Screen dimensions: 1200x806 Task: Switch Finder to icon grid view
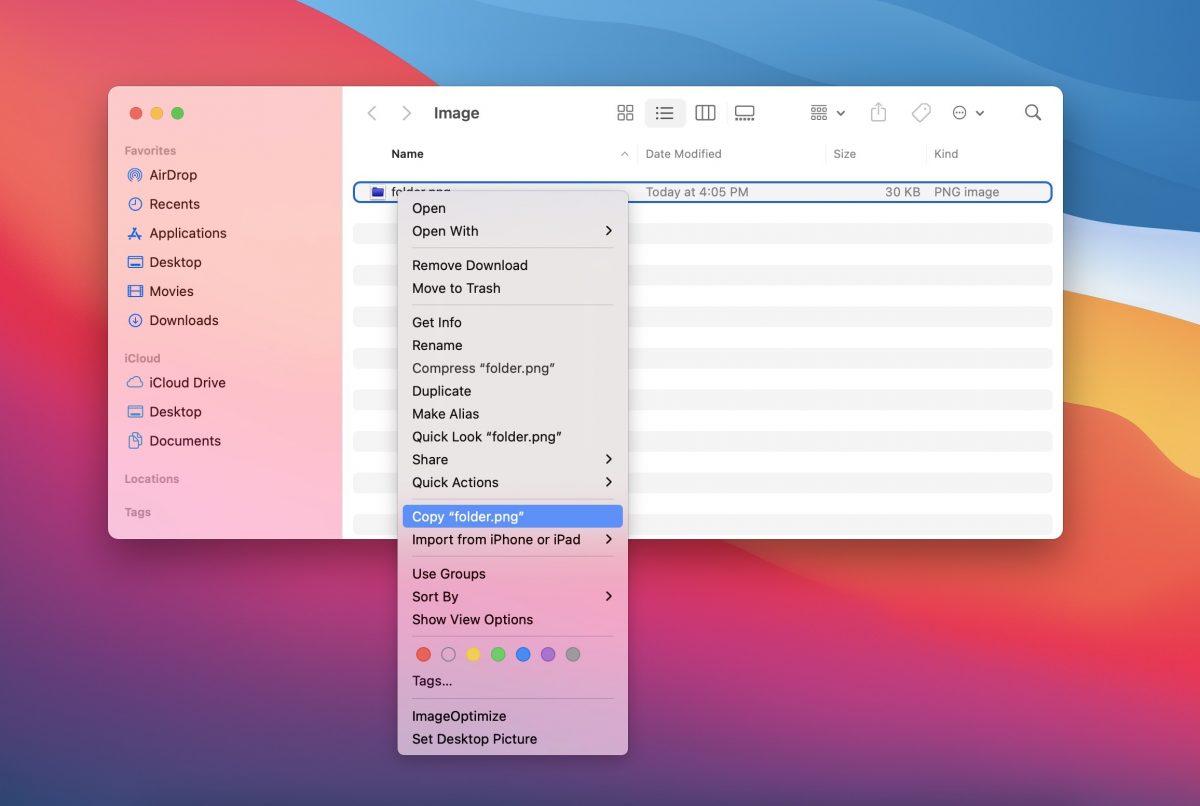625,113
